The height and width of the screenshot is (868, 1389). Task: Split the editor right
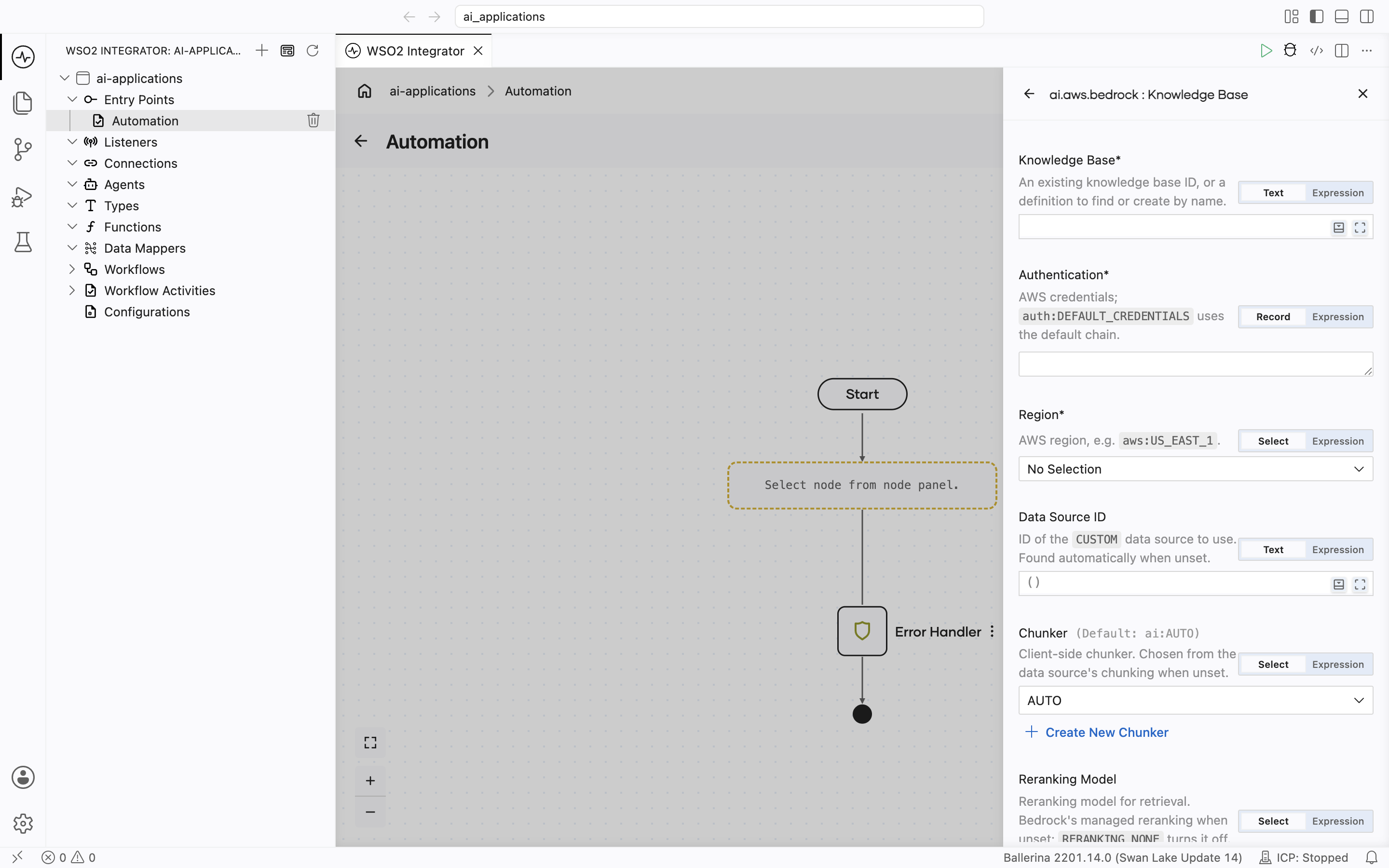click(x=1342, y=51)
